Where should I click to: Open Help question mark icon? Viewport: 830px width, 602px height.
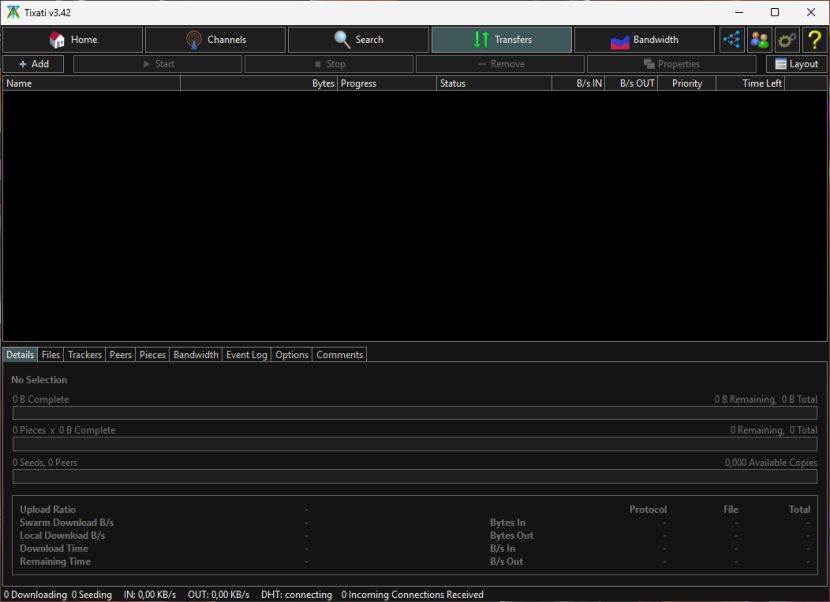815,40
